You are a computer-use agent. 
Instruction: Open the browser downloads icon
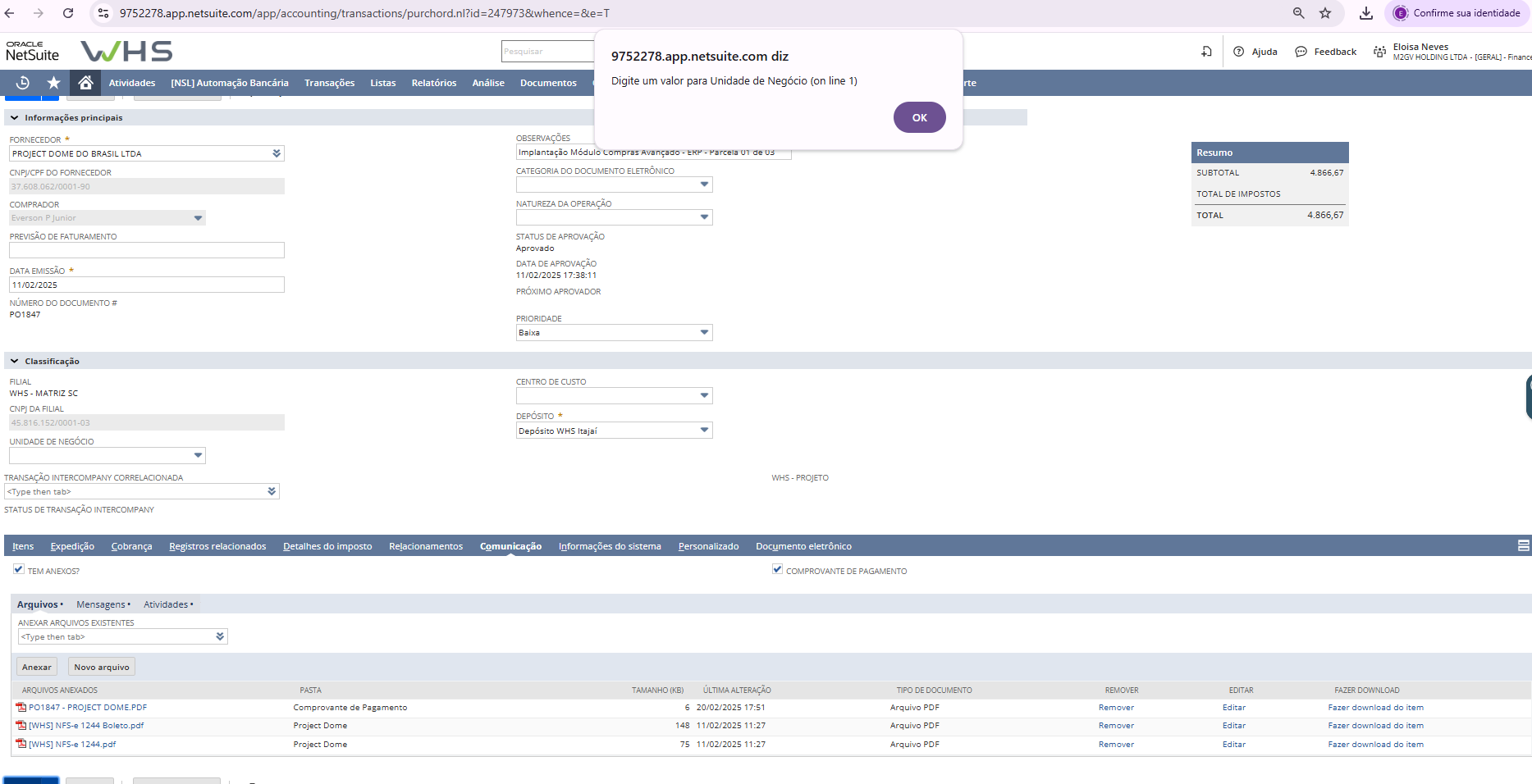[x=1365, y=13]
